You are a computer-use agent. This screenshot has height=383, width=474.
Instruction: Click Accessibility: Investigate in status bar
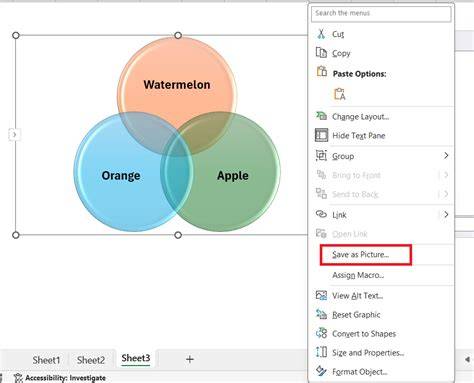click(60, 378)
